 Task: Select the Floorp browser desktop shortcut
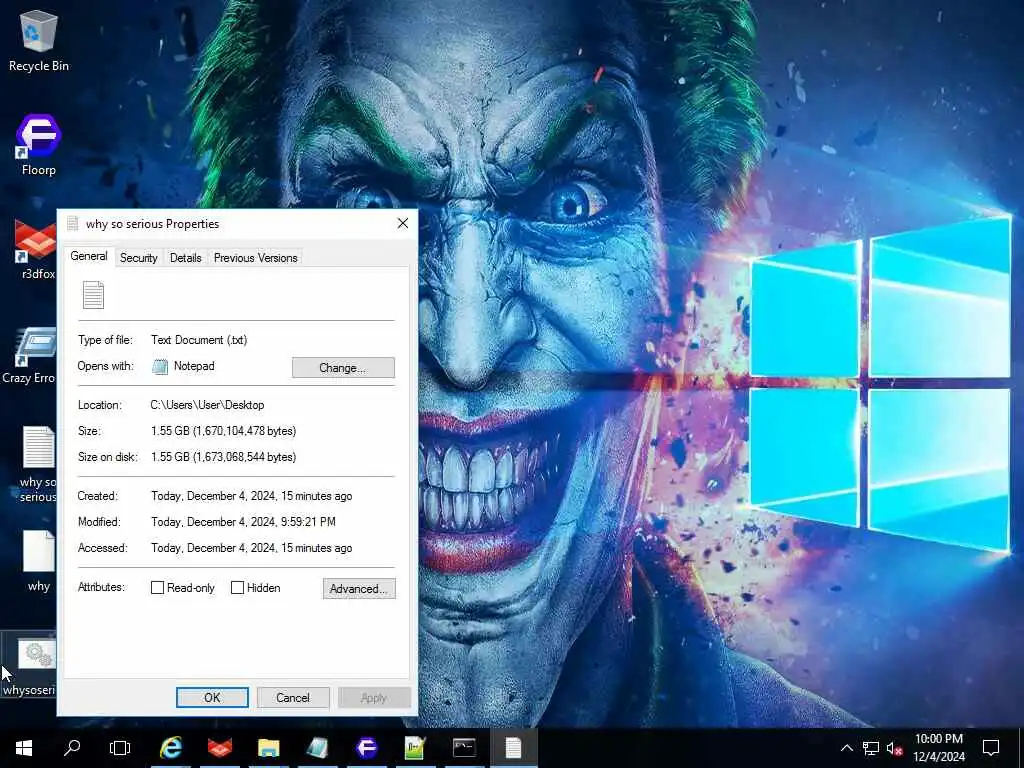pyautogui.click(x=39, y=145)
